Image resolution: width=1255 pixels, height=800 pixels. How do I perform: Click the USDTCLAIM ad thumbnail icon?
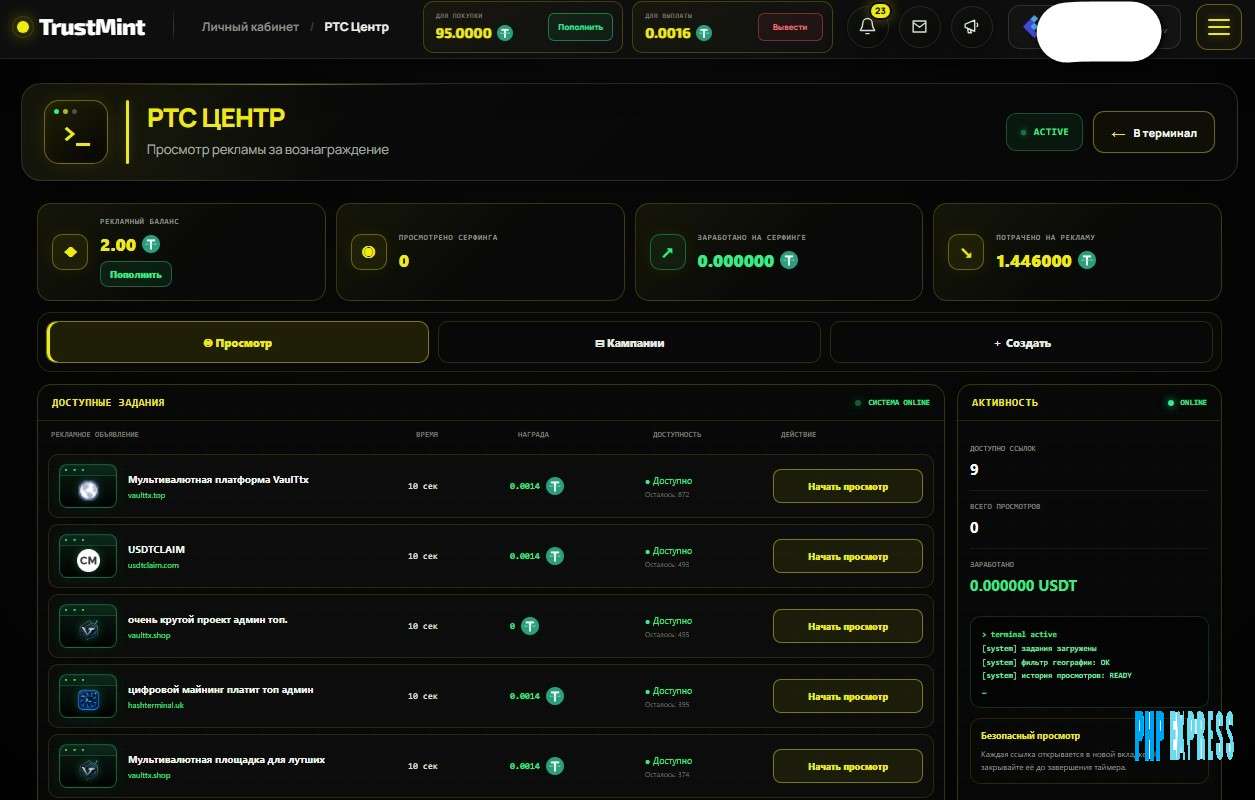coord(88,556)
